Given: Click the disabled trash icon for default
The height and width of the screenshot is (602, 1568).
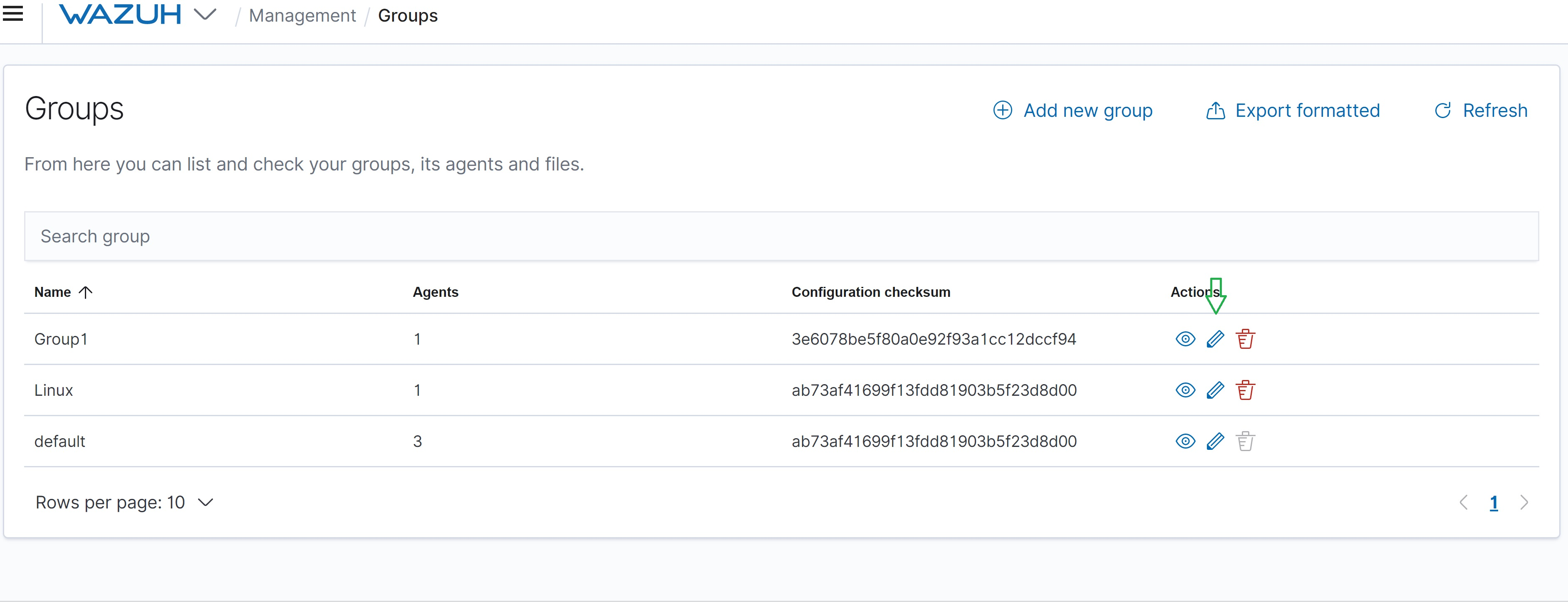Looking at the screenshot, I should pos(1245,441).
